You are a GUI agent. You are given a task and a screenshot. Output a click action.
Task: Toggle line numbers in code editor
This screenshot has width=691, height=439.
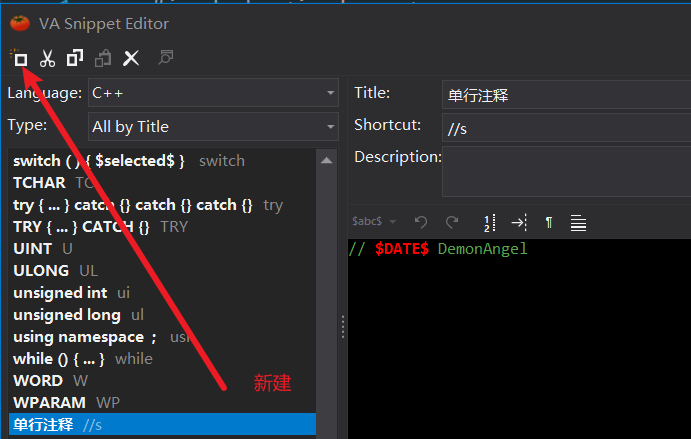click(x=490, y=223)
